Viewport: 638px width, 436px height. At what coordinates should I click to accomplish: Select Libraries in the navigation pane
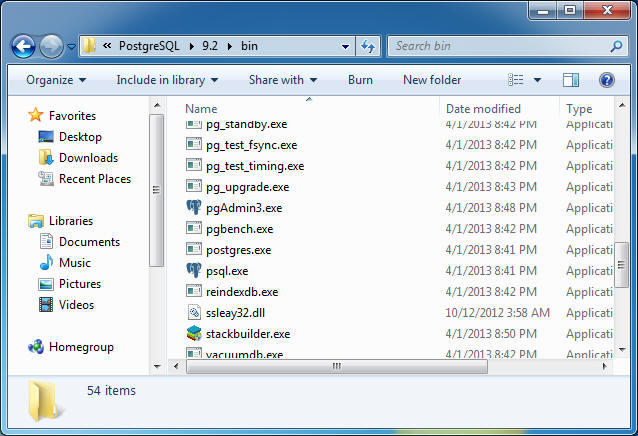(x=71, y=221)
